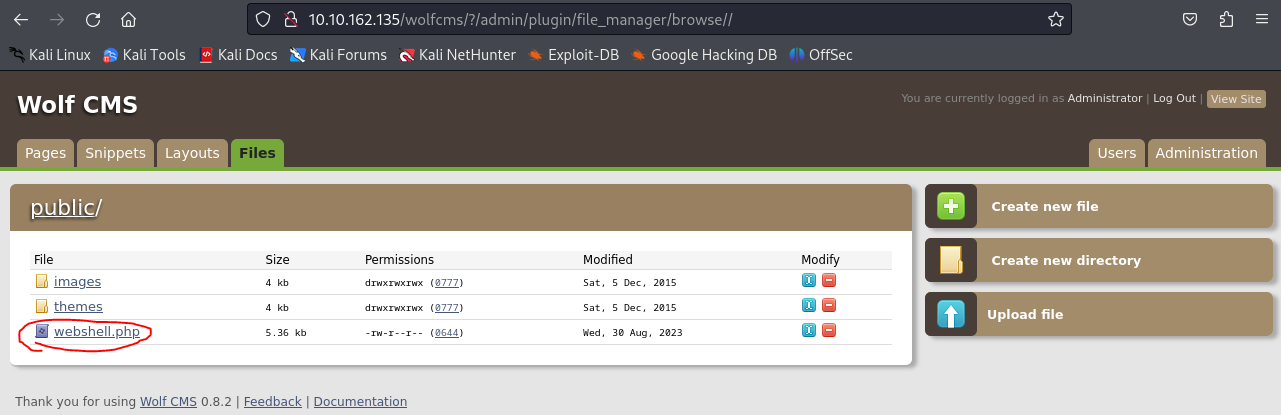This screenshot has width=1281, height=415.
Task: Reload the current page
Action: (x=93, y=19)
